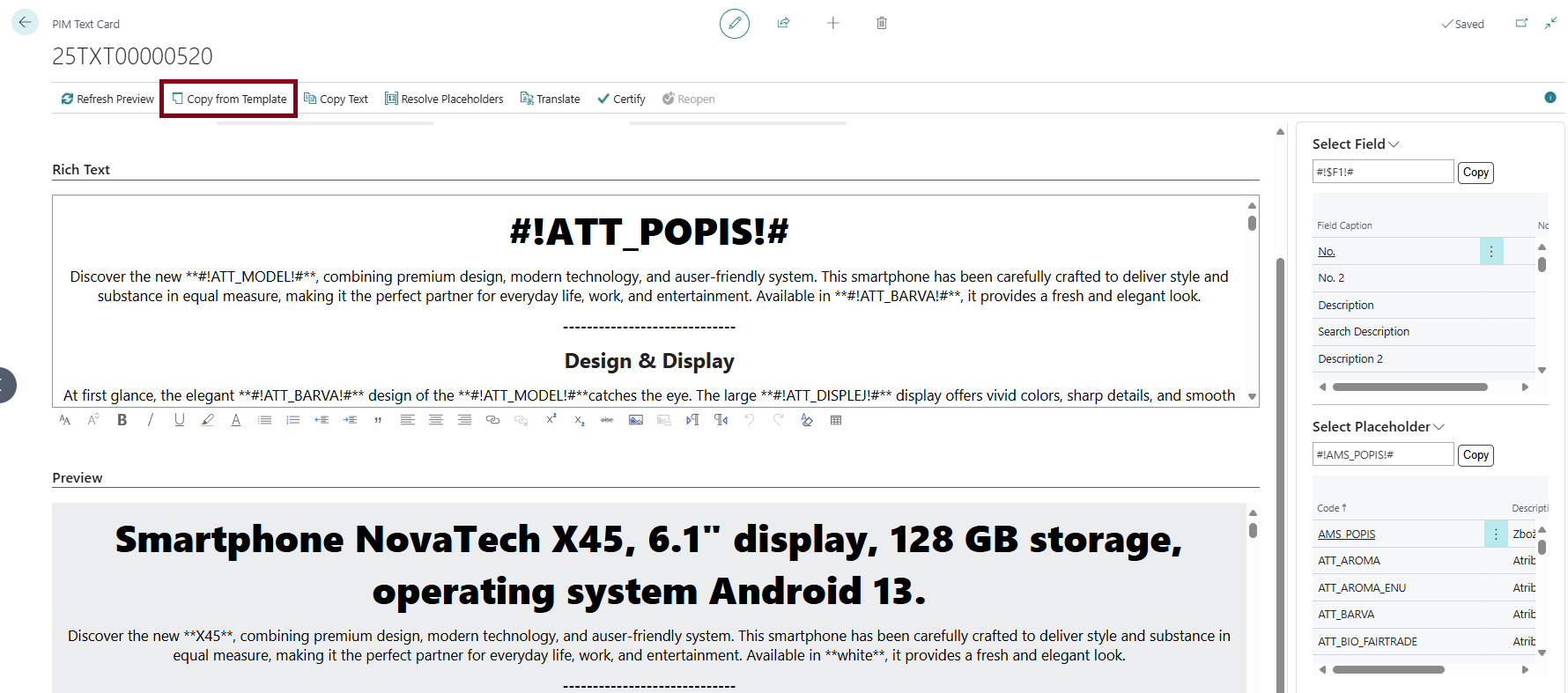Image resolution: width=1568 pixels, height=693 pixels.
Task: Click the #!AMS_POPIS!# input field
Action: (1383, 454)
